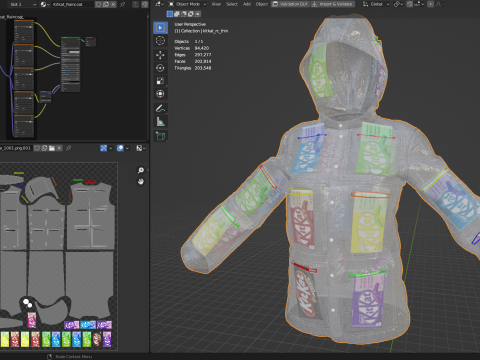Set selection mode to intersect
480x360 pixels.
(198, 14)
